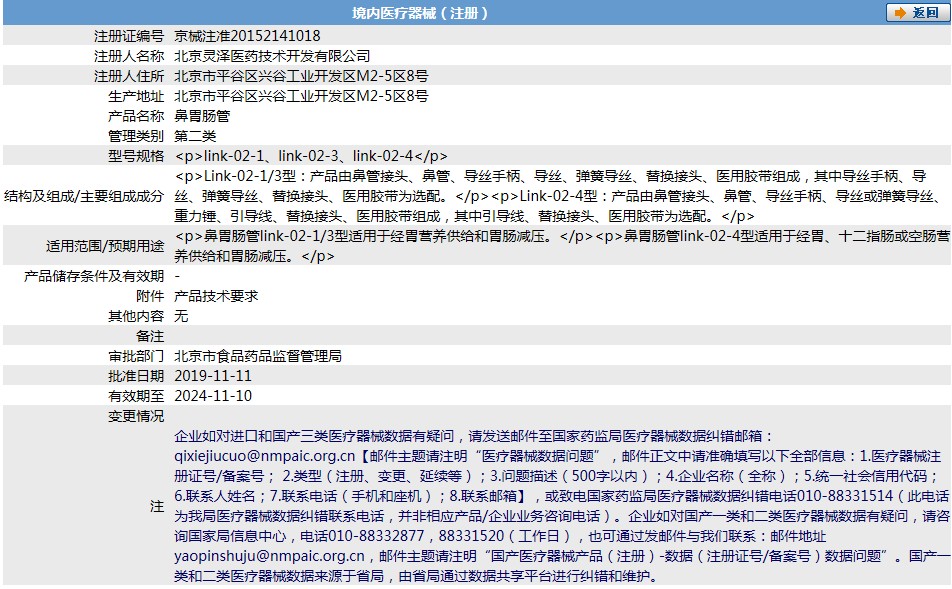Click the 注册人名称 label
Screen dimensions: 952x589
click(x=129, y=56)
